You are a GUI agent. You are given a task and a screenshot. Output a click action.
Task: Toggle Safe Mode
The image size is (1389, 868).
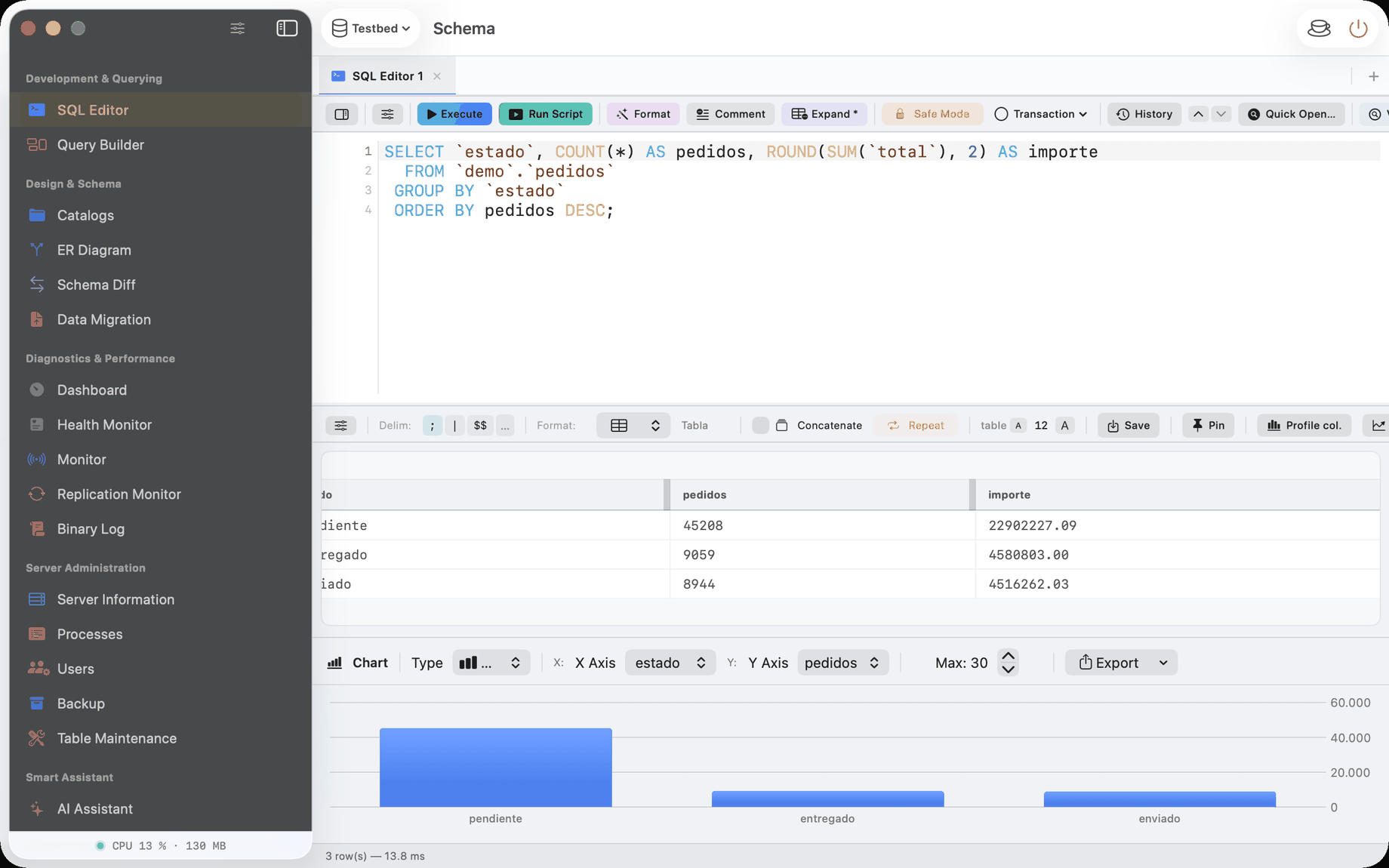point(932,114)
